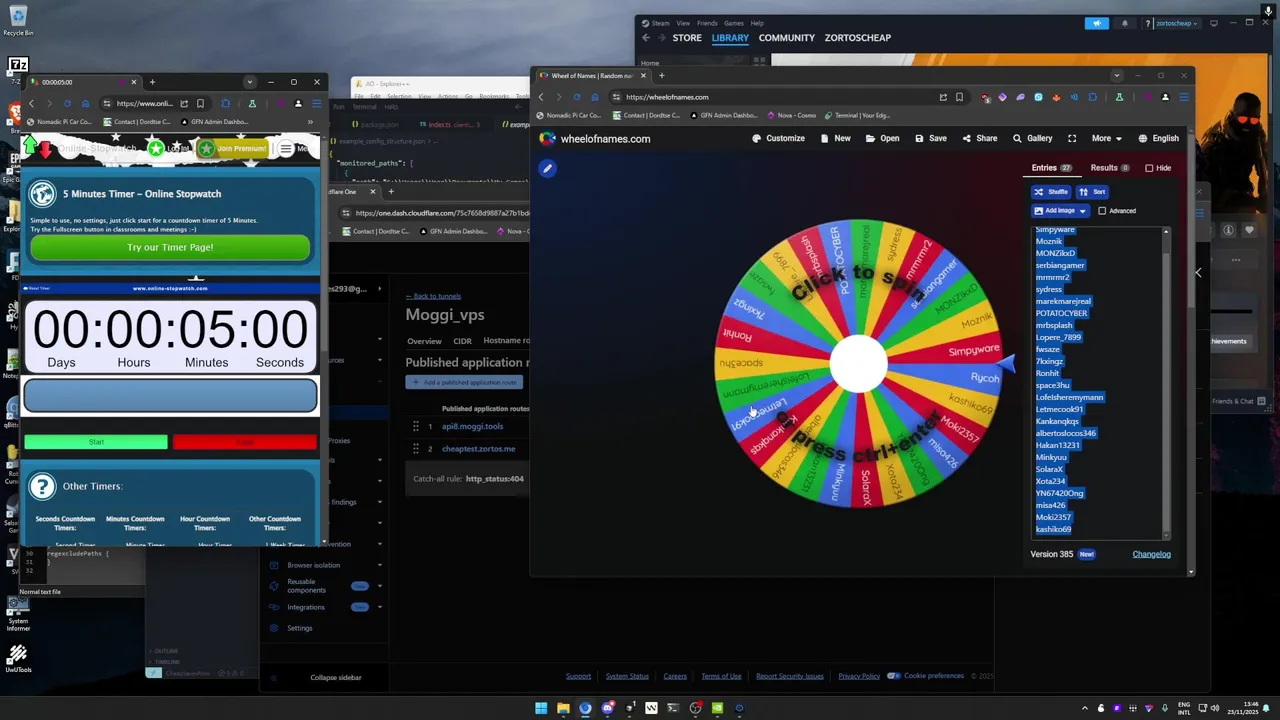
Task: Save the wheel using the Save button
Action: [x=930, y=138]
